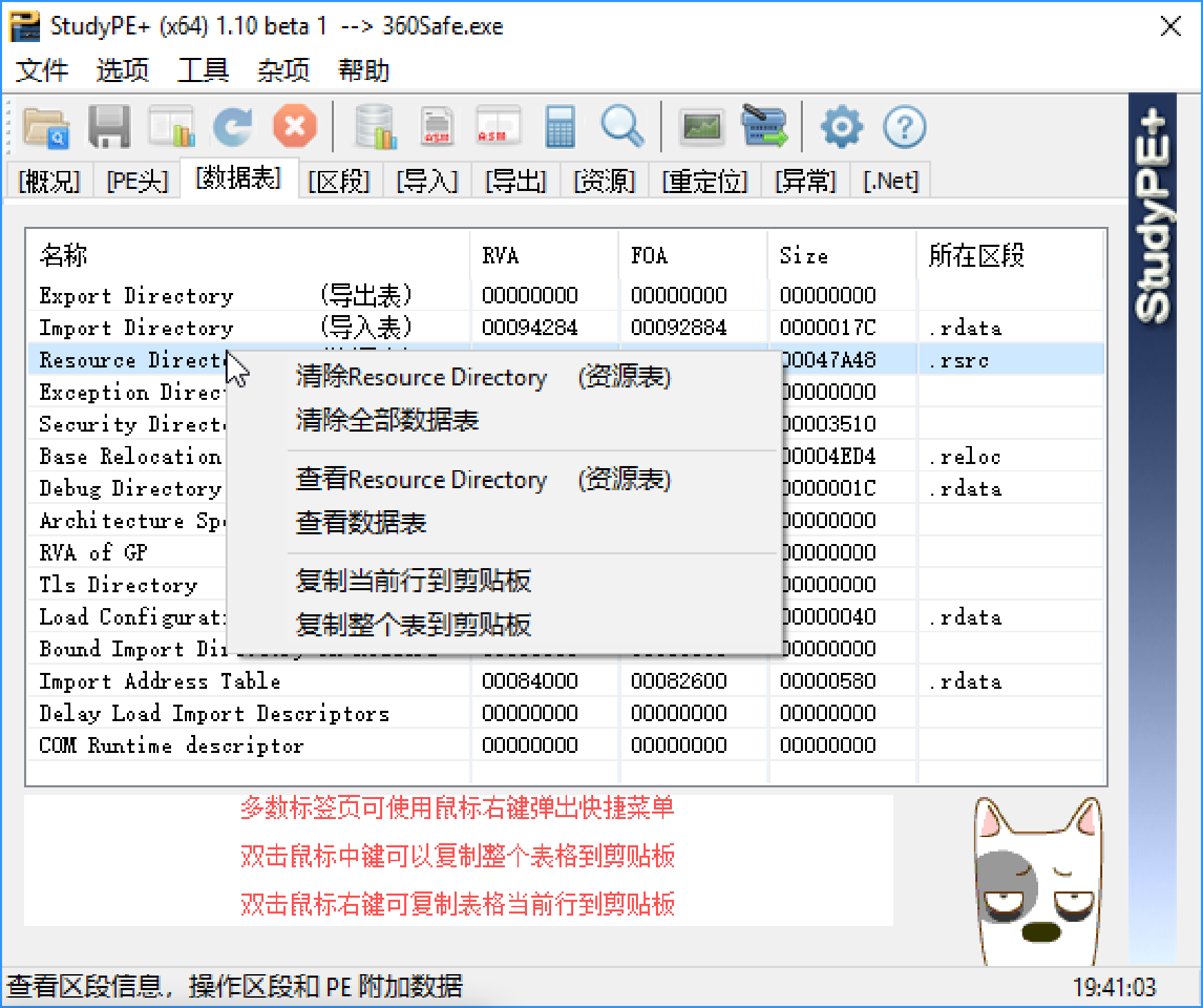The width and height of the screenshot is (1203, 1008).
Task: Select the Import Directory row
Action: pyautogui.click(x=566, y=327)
